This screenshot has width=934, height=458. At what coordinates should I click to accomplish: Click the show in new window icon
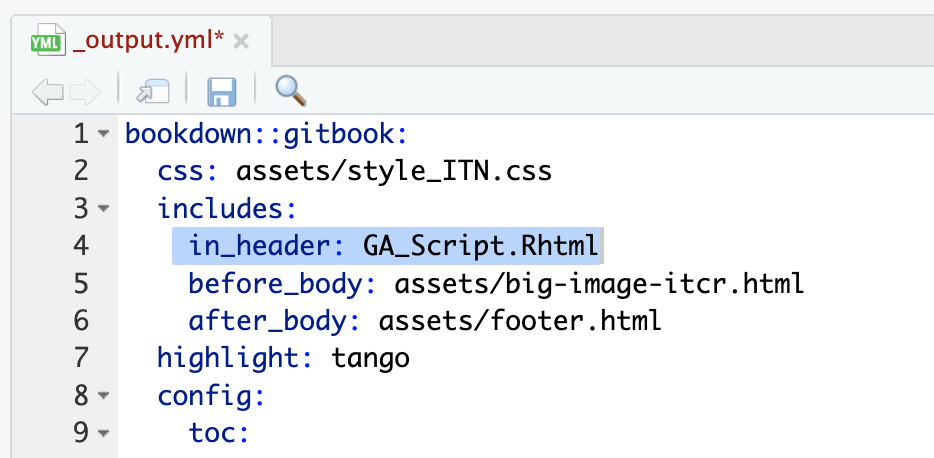153,93
